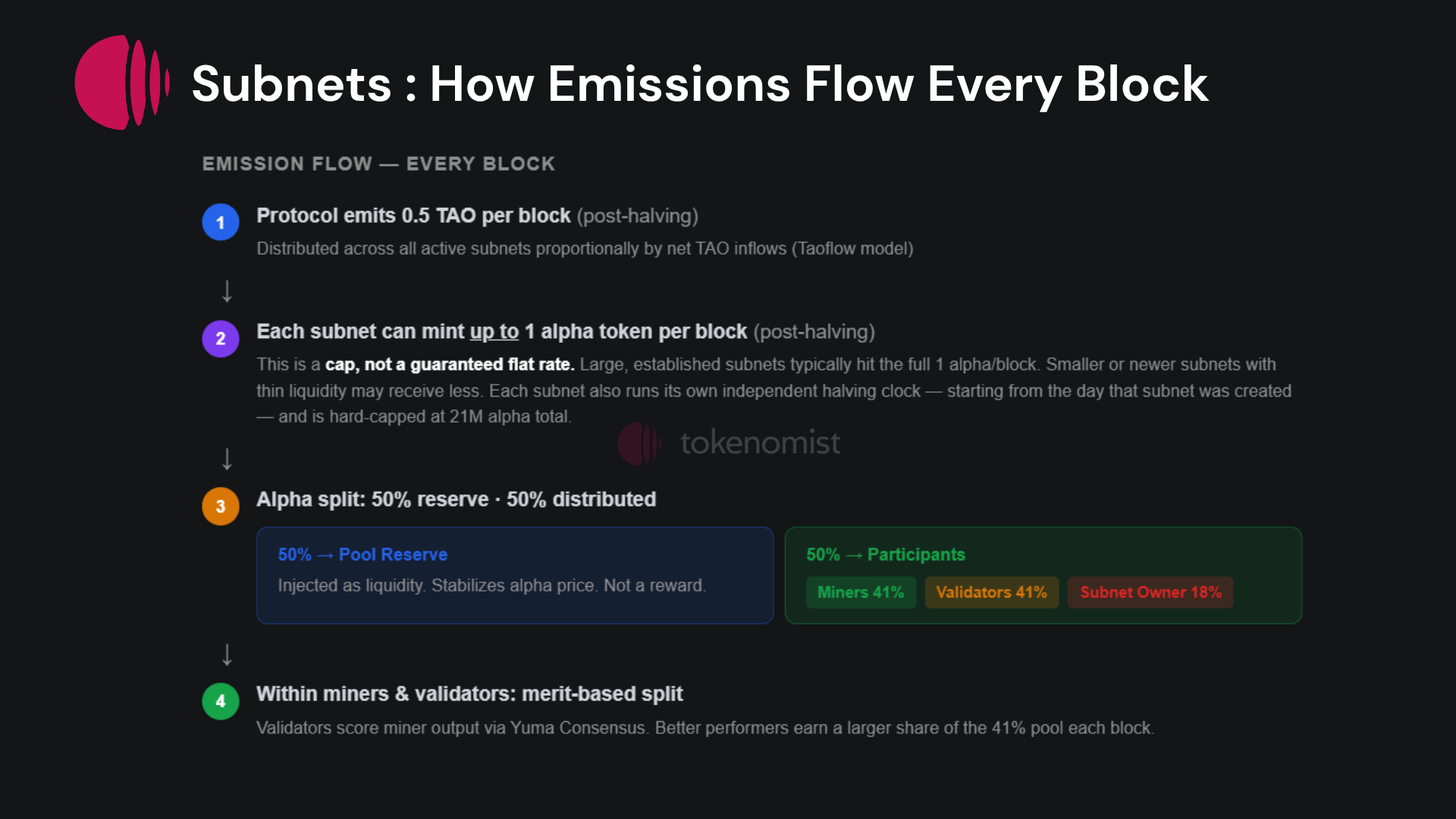This screenshot has width=1456, height=819.
Task: Click the red Tokenomist logo beside the title
Action: click(x=122, y=83)
